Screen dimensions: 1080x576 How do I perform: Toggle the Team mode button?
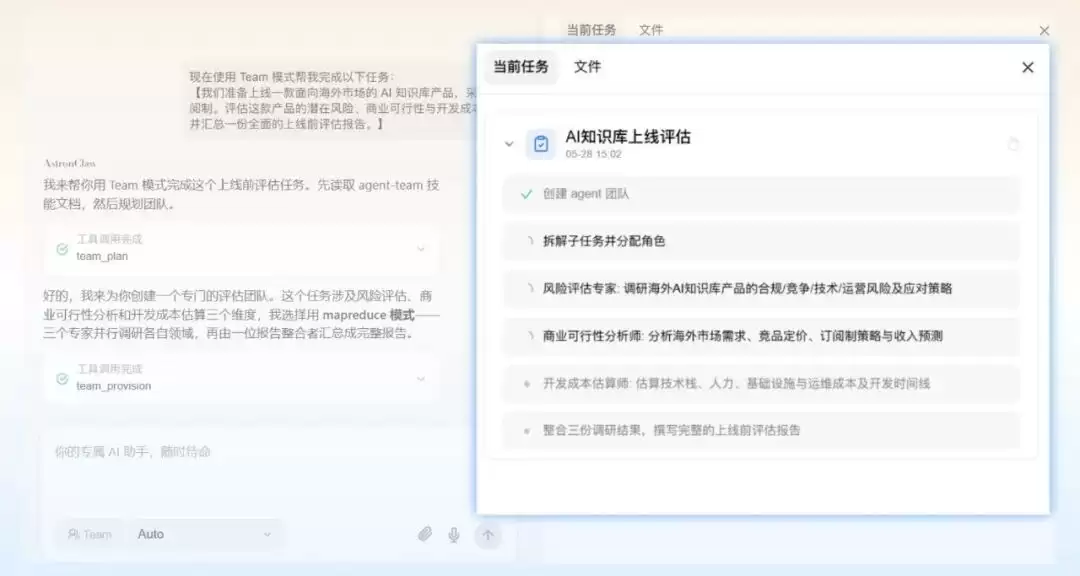pos(90,534)
